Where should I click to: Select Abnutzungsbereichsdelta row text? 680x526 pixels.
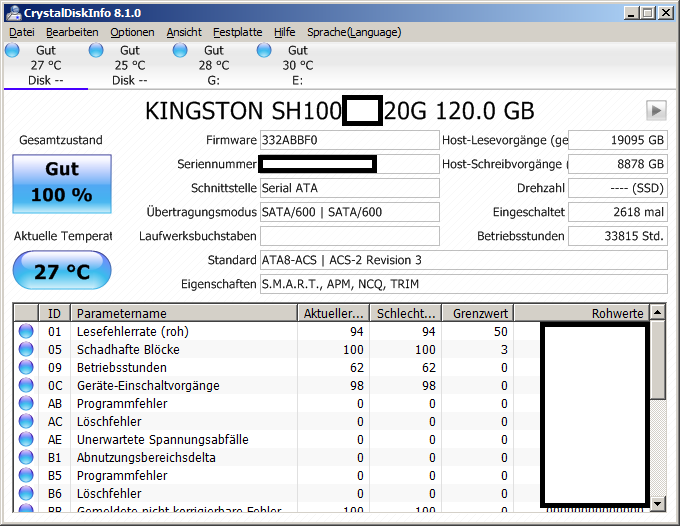click(146, 457)
